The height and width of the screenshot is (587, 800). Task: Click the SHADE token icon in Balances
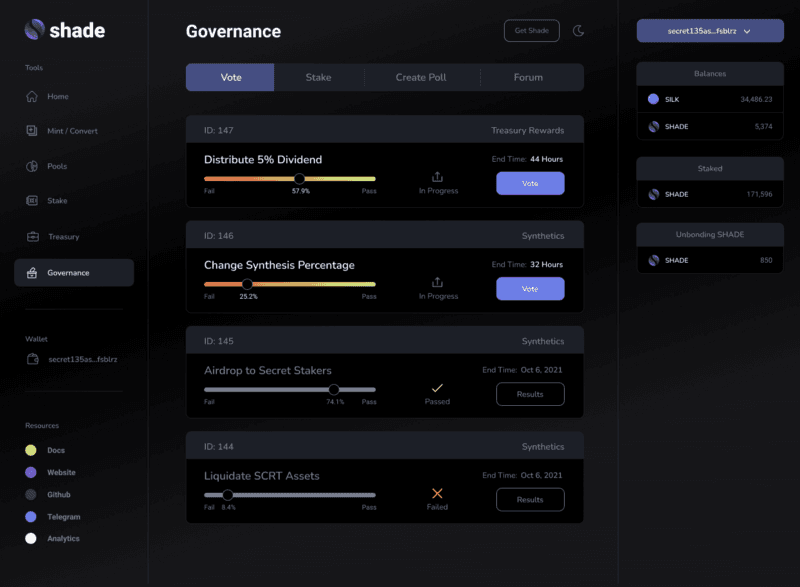click(x=654, y=126)
